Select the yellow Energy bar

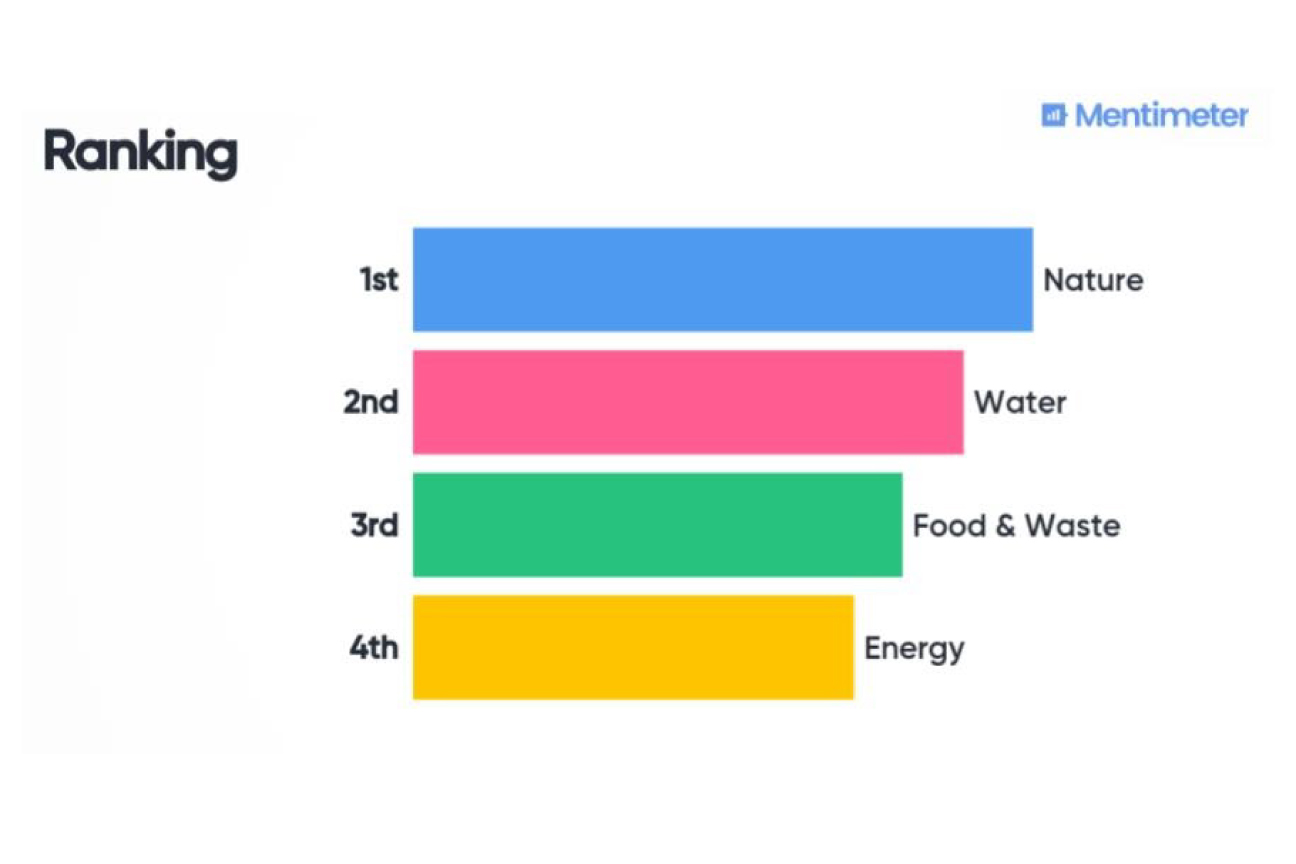point(633,648)
